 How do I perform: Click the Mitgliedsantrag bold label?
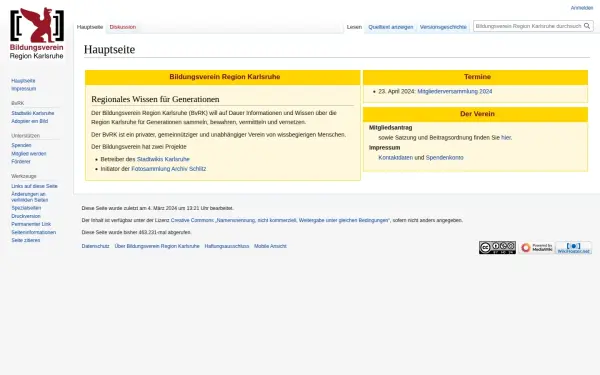[390, 127]
